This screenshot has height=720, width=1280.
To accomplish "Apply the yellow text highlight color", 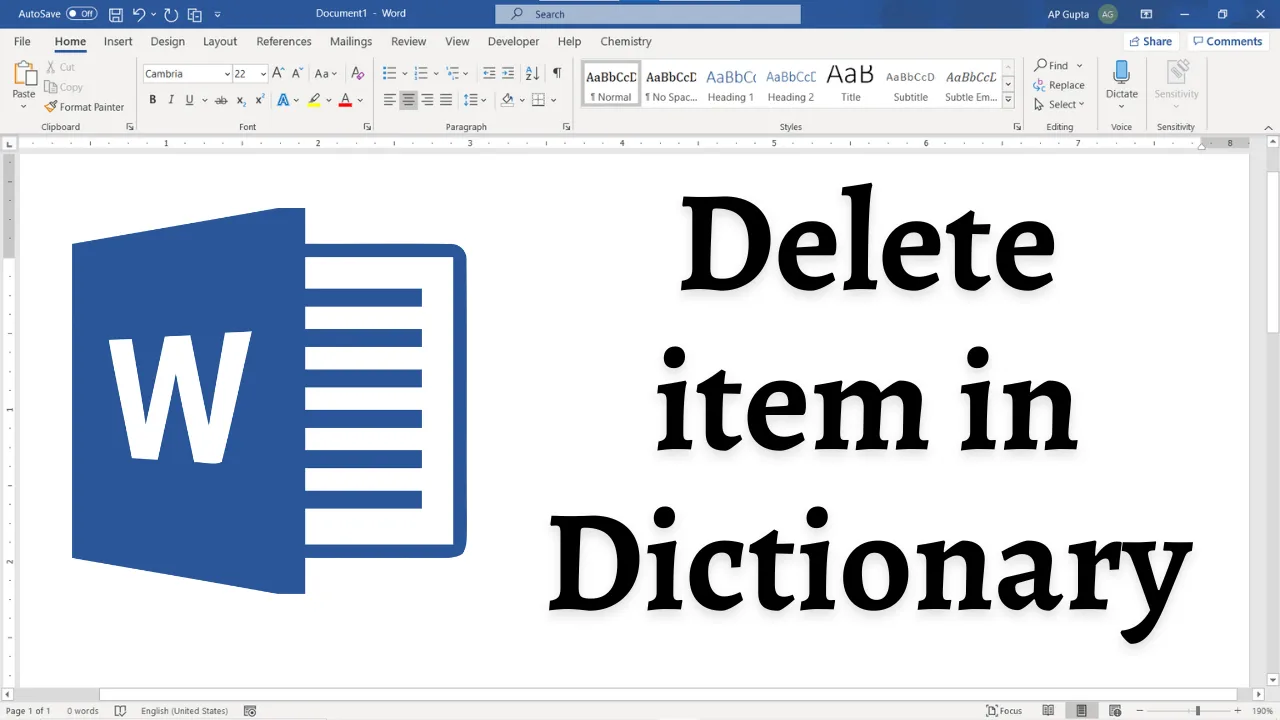I will 314,99.
